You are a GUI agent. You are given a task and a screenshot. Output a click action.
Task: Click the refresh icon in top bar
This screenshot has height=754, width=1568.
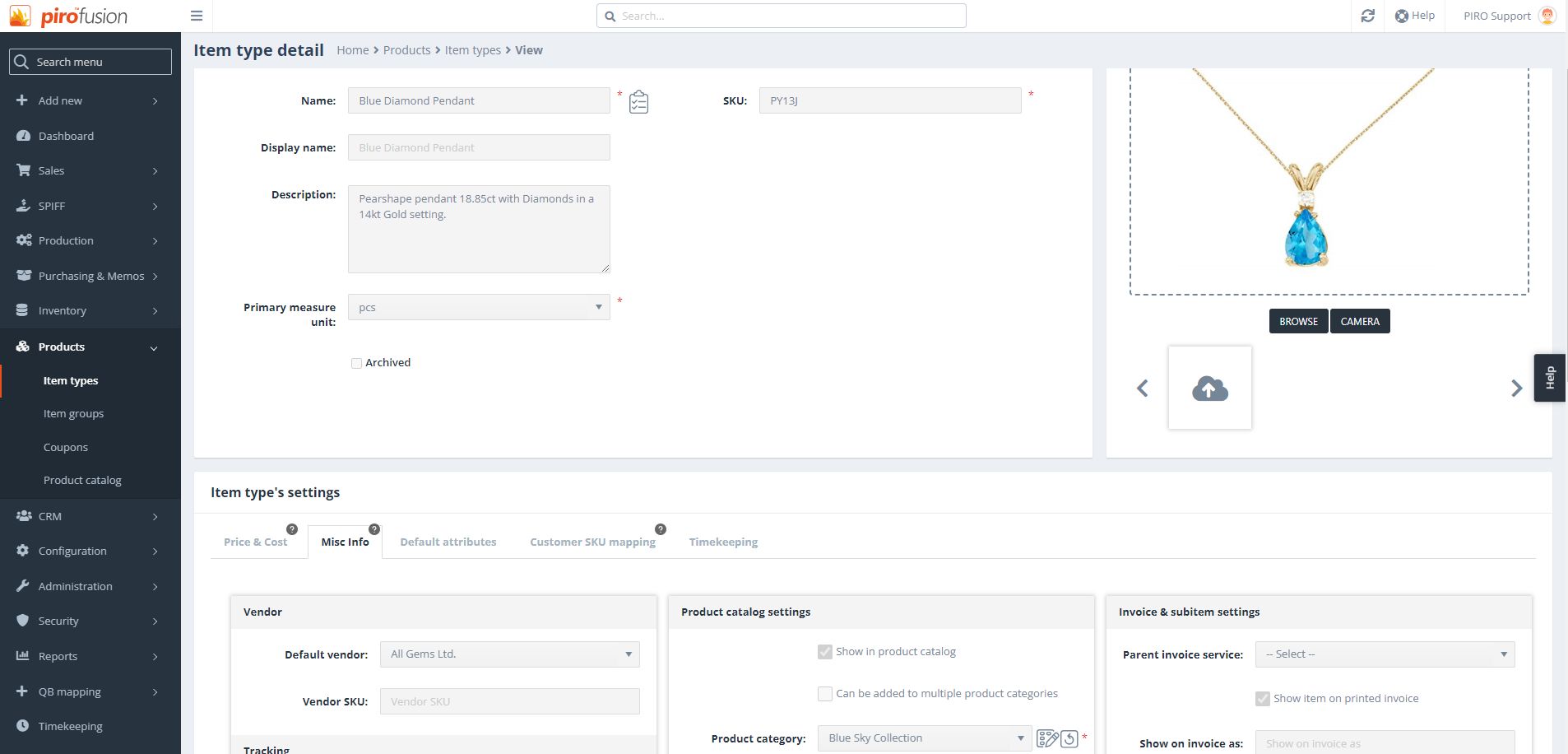point(1367,16)
